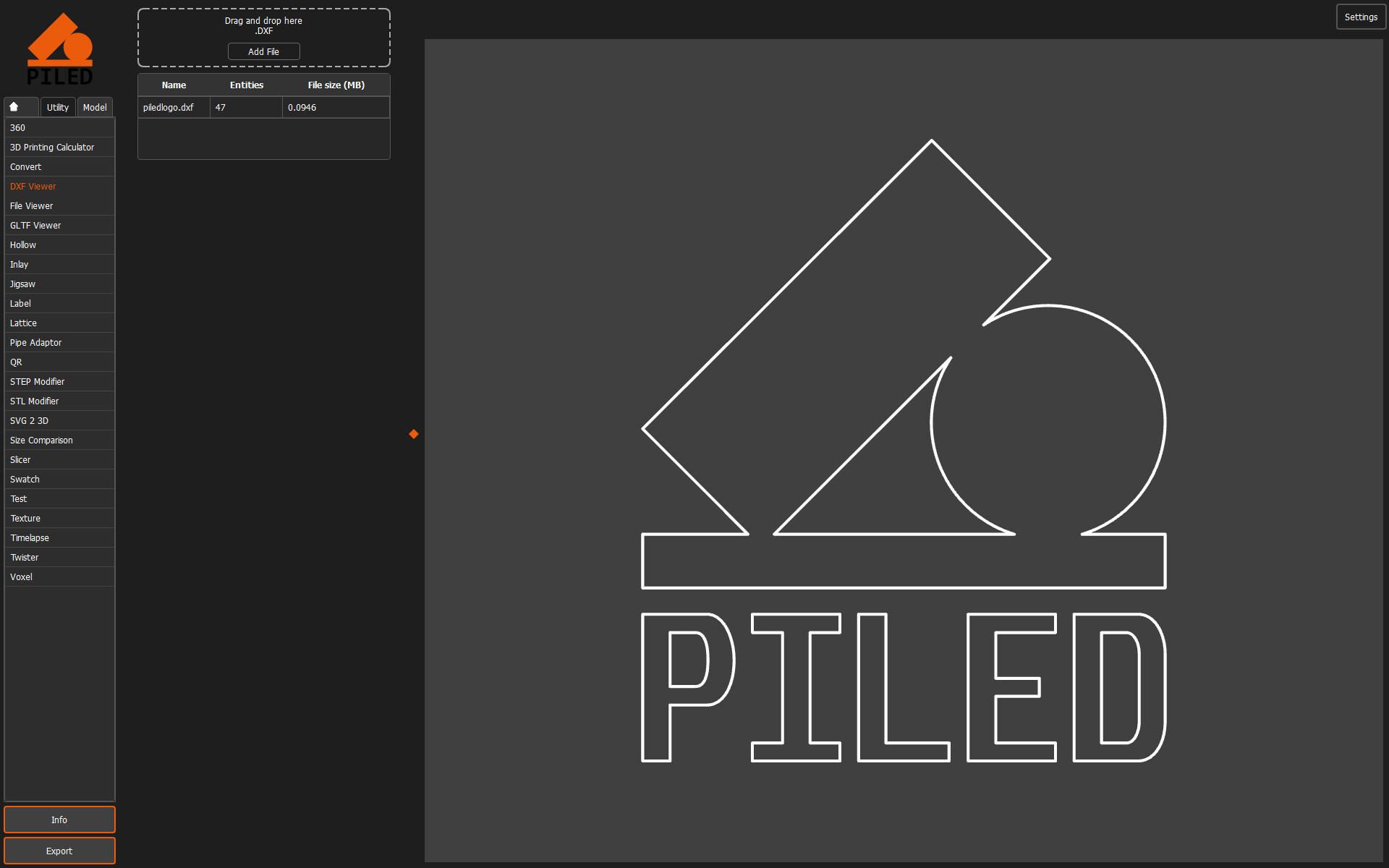Image resolution: width=1389 pixels, height=868 pixels.
Task: Select the Slicer tool
Action: click(x=59, y=459)
